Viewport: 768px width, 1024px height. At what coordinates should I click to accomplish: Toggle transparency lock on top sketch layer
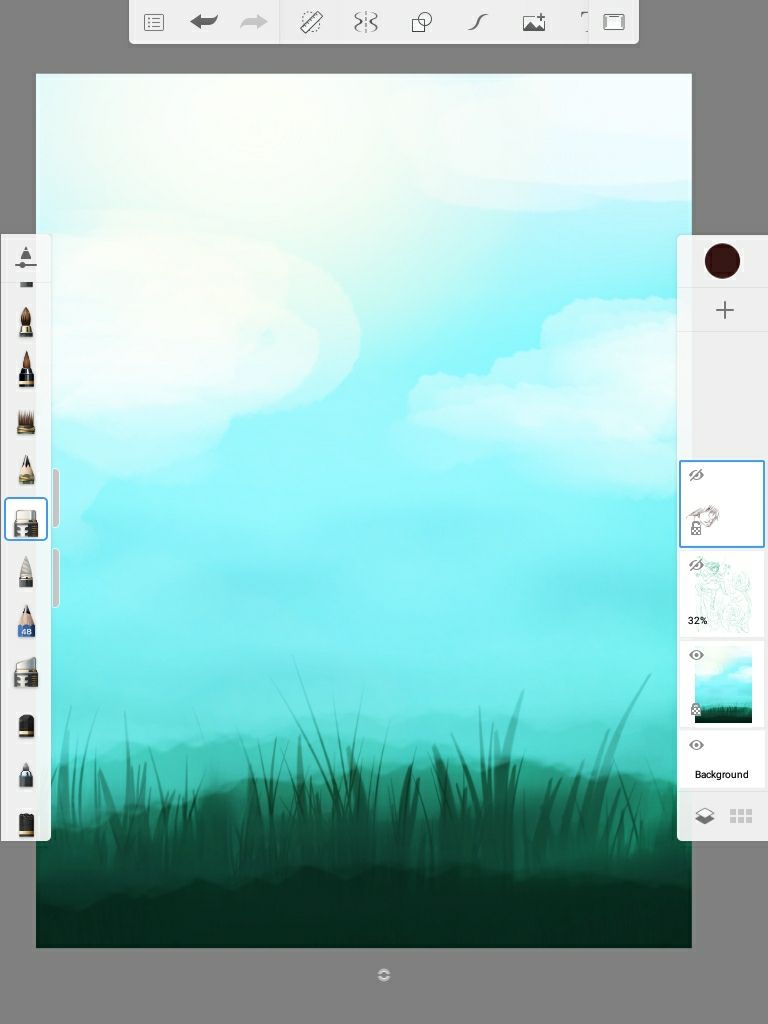tap(696, 528)
